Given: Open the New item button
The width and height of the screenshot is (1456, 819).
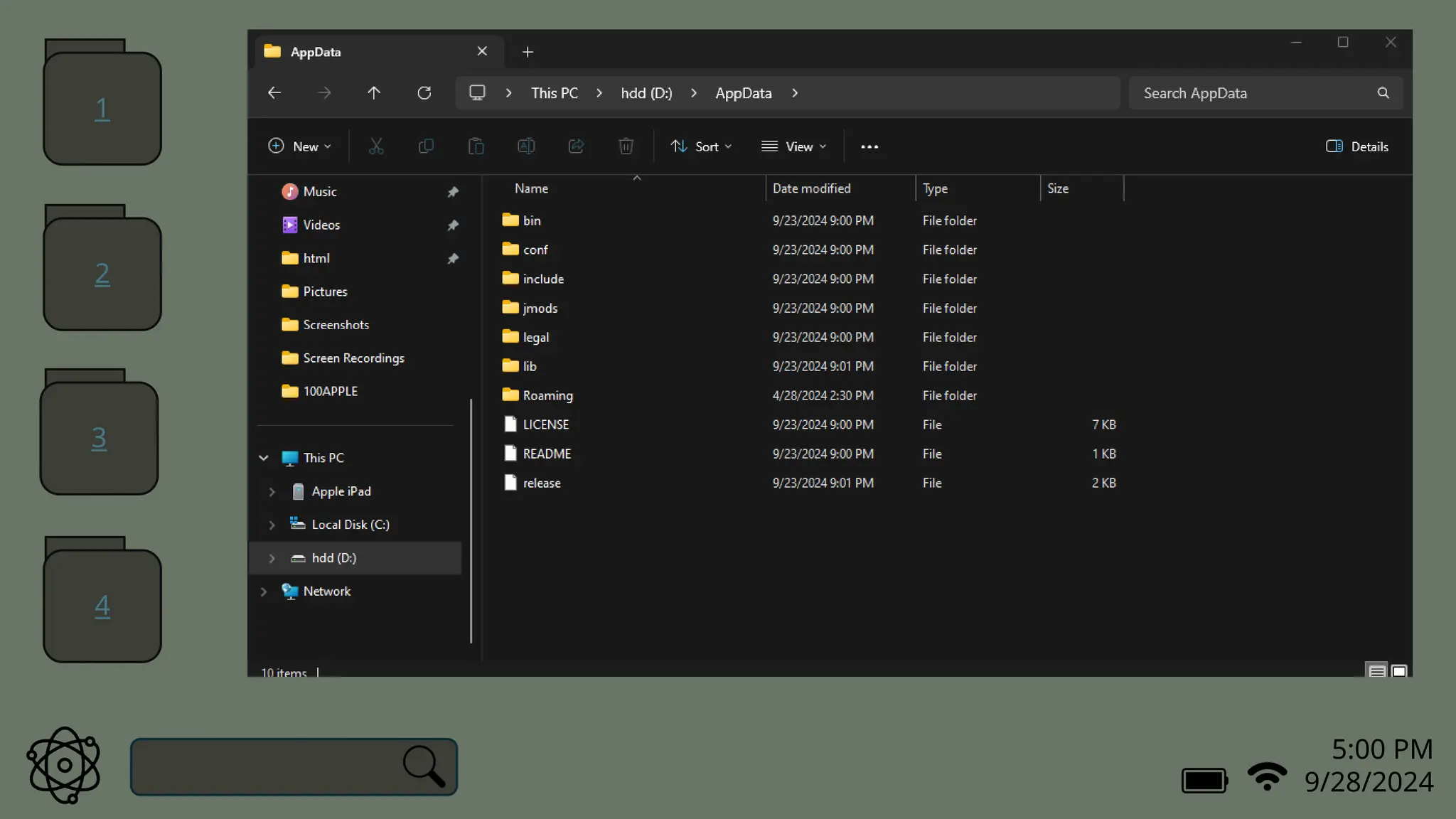Looking at the screenshot, I should 299,146.
